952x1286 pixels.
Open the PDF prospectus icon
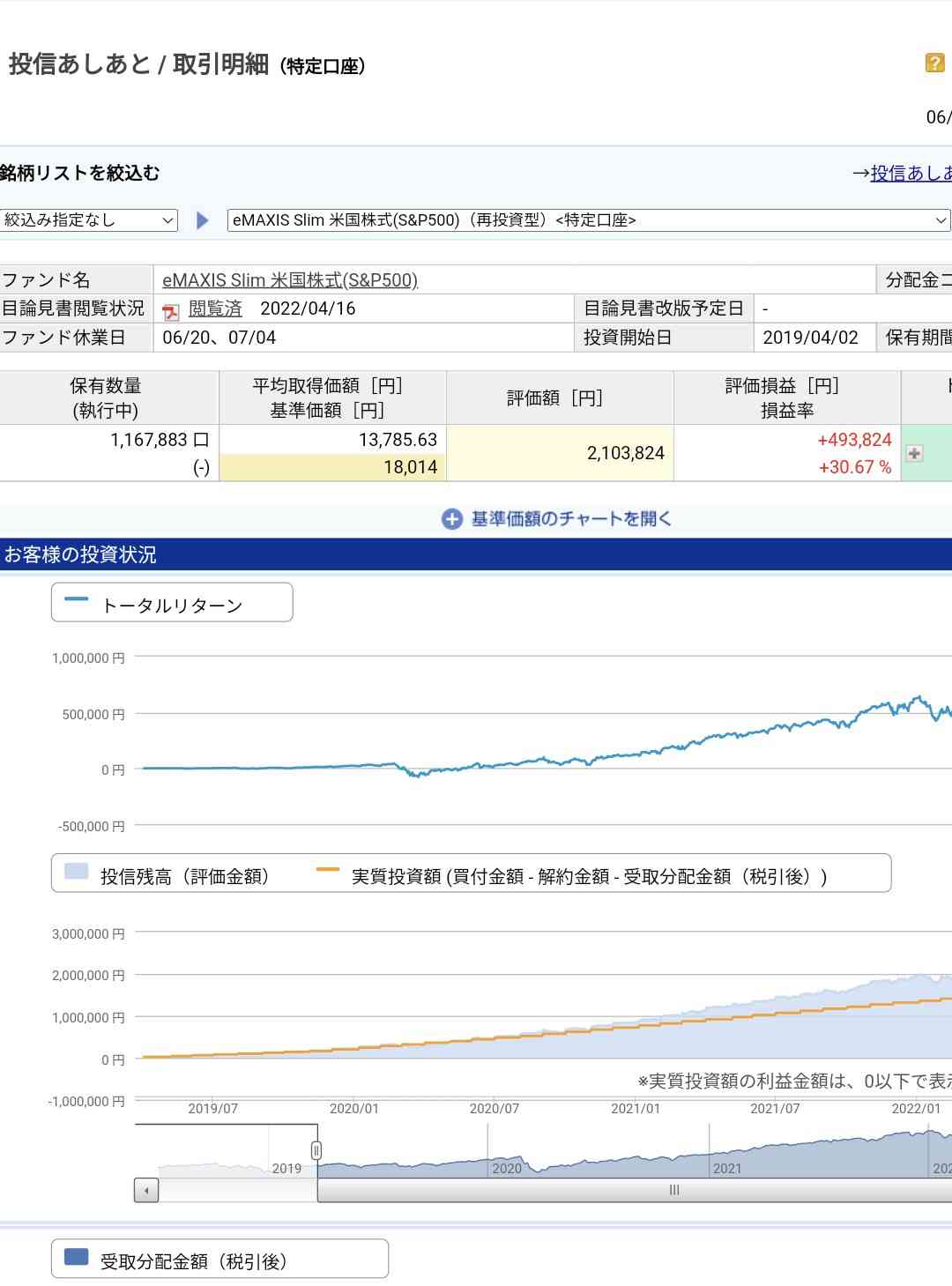[171, 310]
